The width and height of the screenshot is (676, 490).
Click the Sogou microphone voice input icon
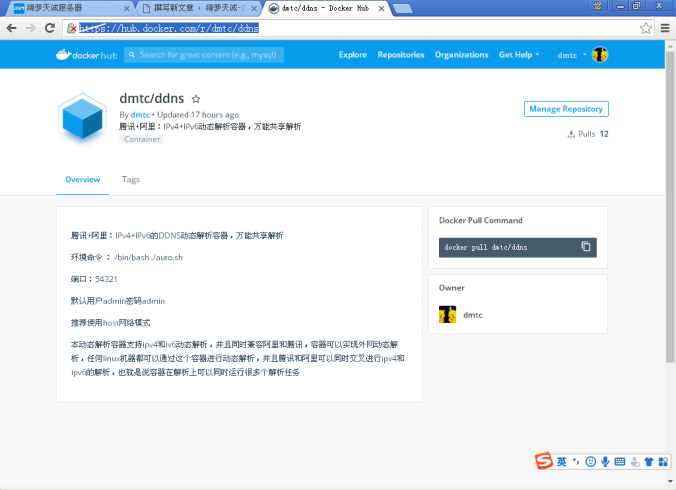click(x=606, y=461)
